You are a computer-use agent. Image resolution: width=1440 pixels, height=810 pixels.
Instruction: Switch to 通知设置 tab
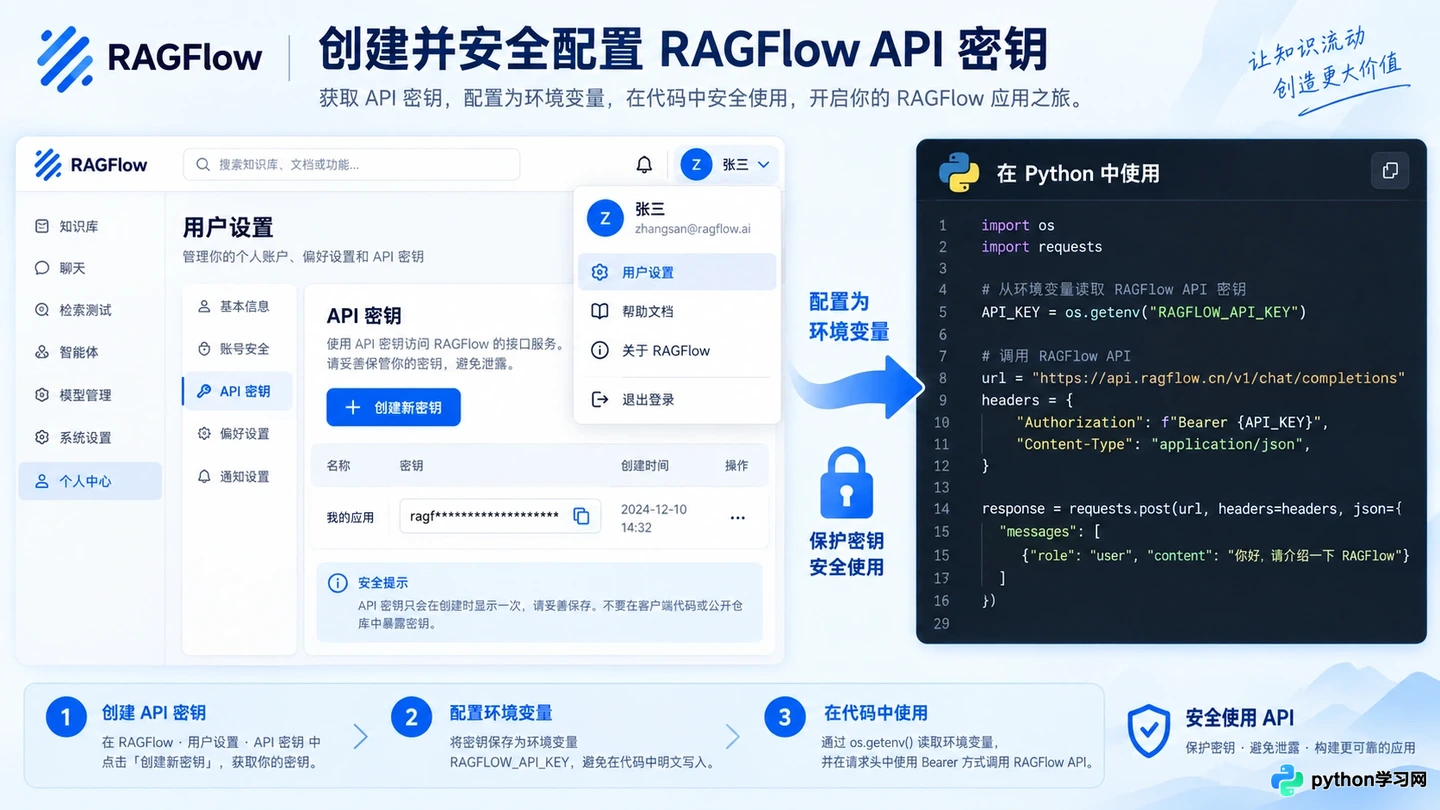238,477
